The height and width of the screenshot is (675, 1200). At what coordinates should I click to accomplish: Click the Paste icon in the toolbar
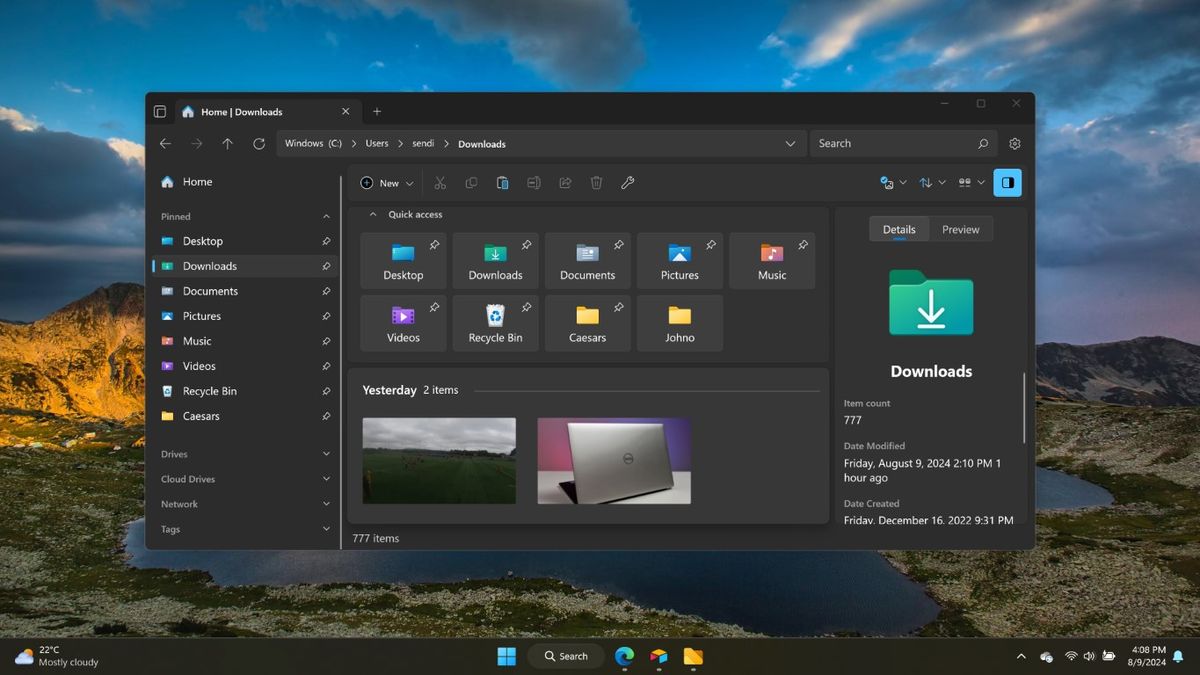pos(502,182)
